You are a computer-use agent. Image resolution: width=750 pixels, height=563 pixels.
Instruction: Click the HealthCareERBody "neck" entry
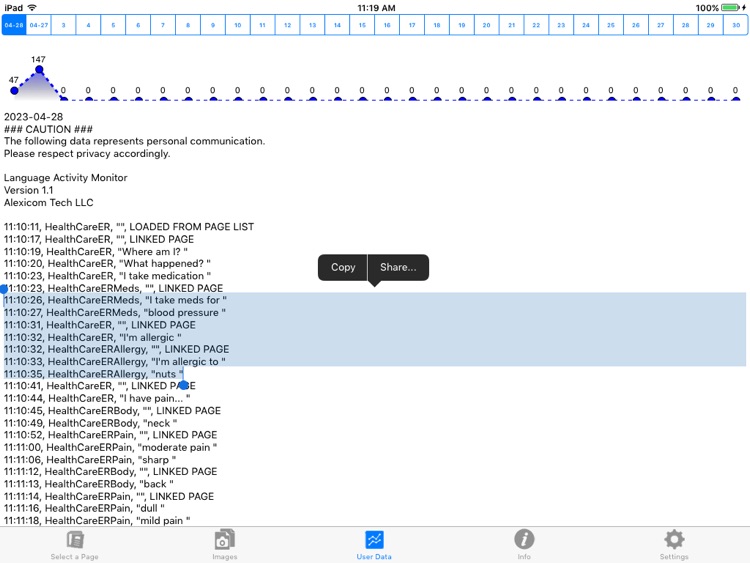90,423
